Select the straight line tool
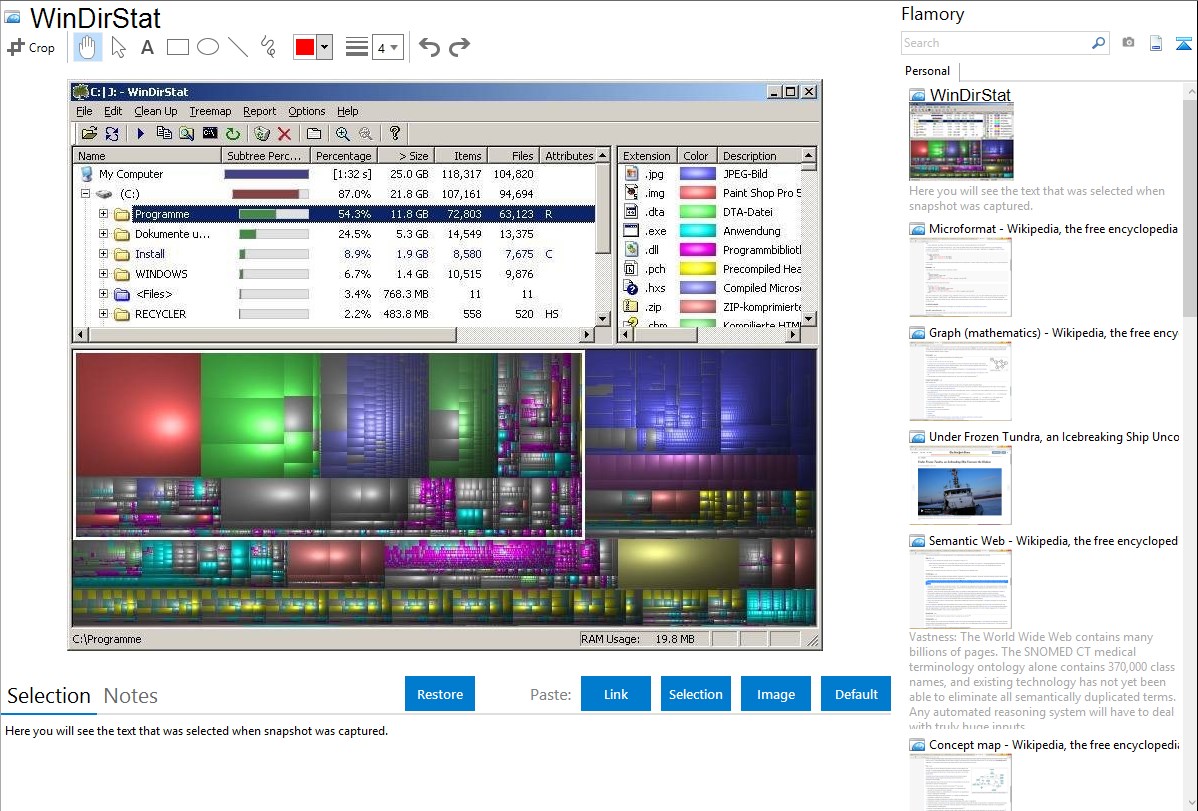The image size is (1198, 811). (237, 47)
